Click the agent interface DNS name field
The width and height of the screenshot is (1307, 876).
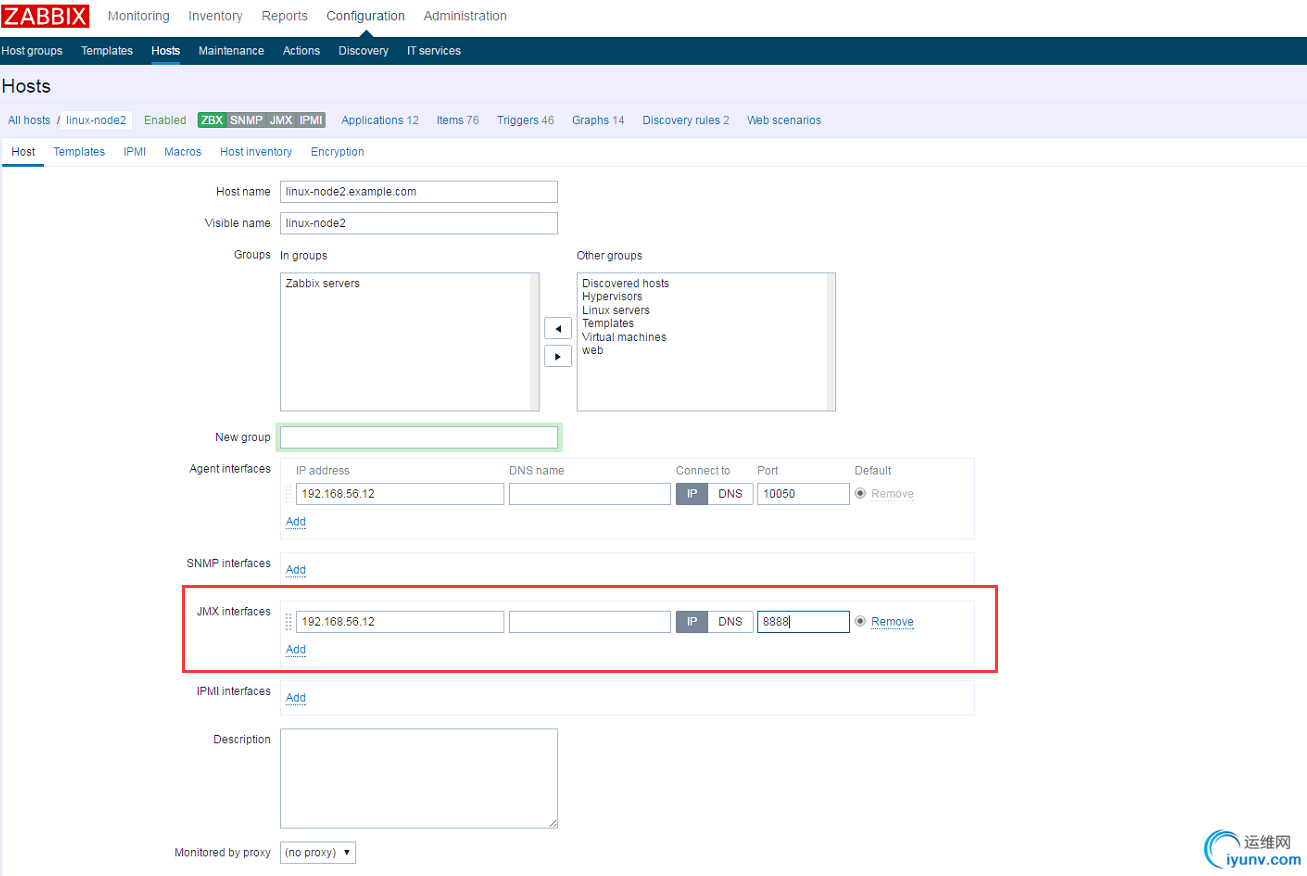tap(590, 494)
